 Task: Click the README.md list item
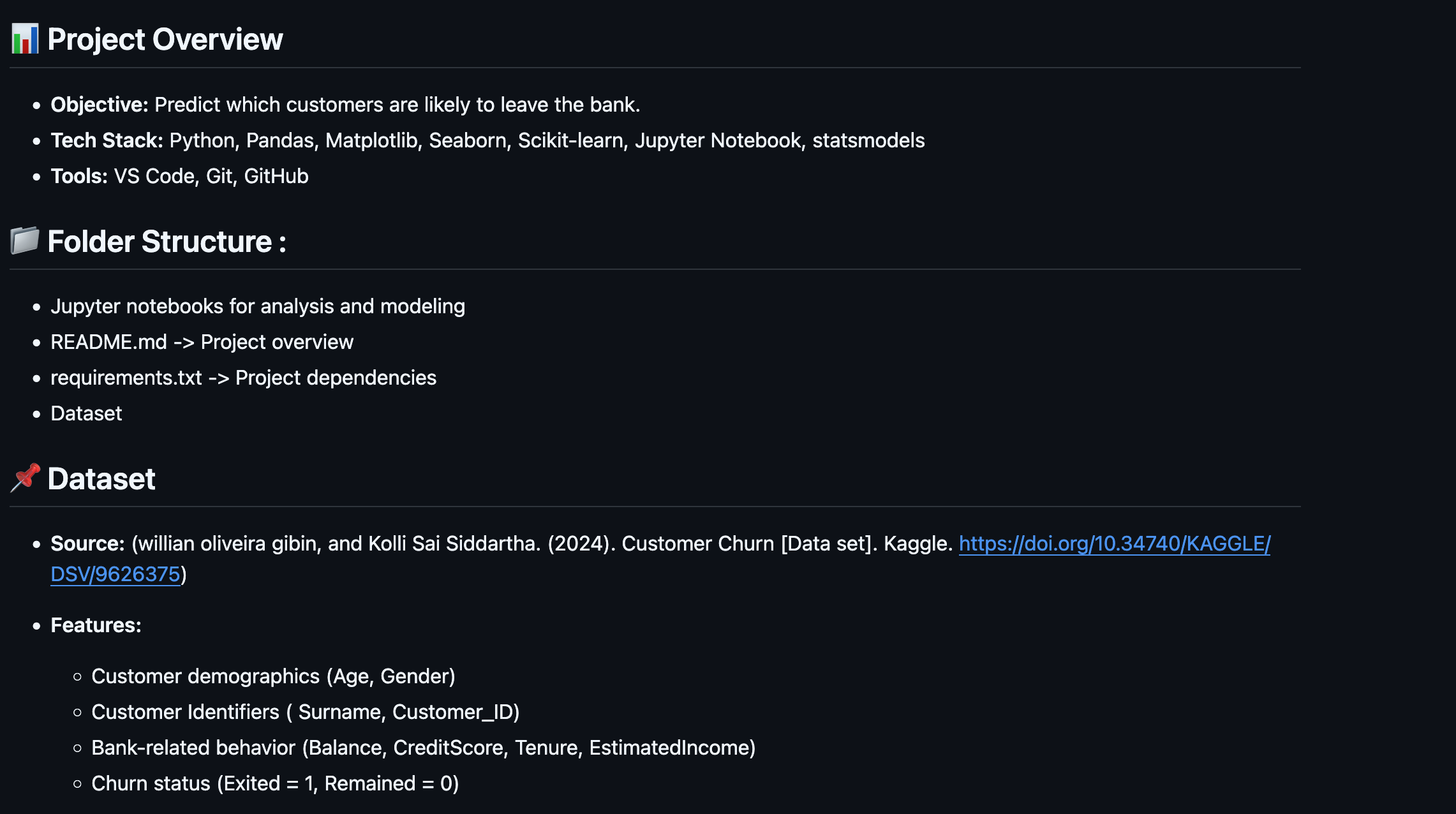tap(202, 342)
